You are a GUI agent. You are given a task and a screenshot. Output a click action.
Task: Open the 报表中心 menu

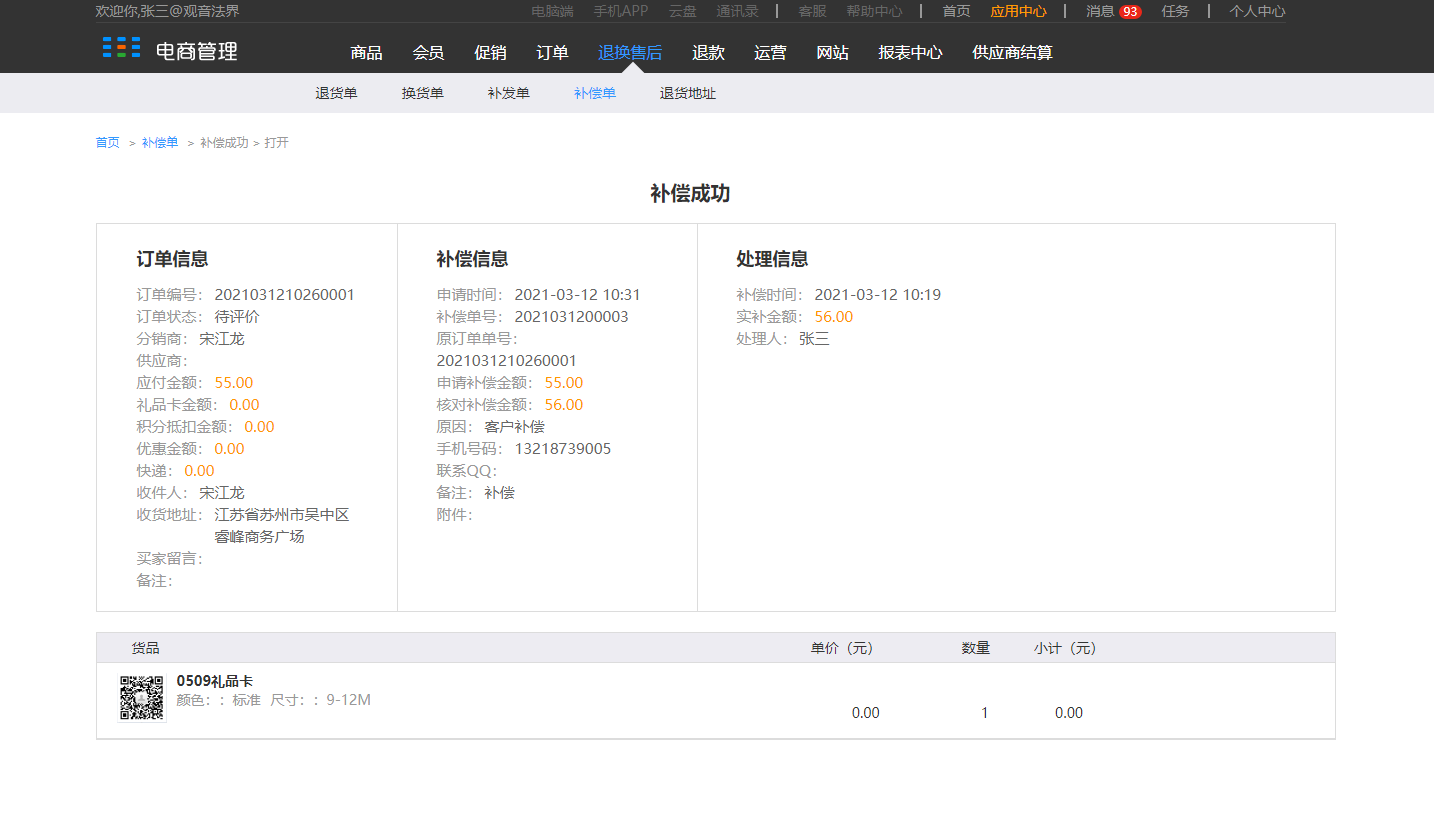coord(910,53)
